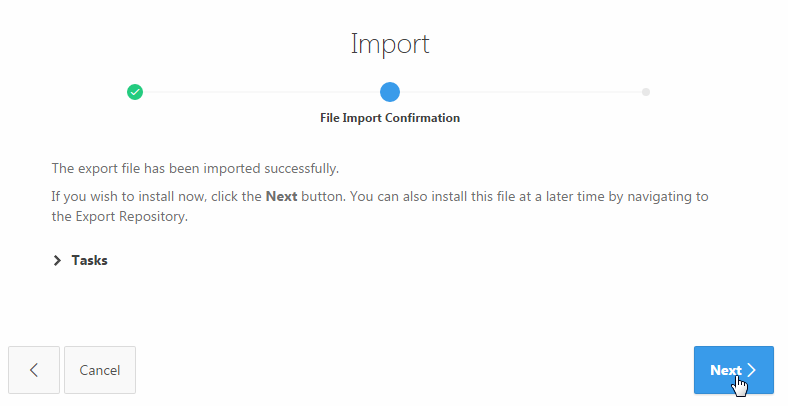Select the completed green checkmark step
The width and height of the screenshot is (788, 406).
click(135, 92)
